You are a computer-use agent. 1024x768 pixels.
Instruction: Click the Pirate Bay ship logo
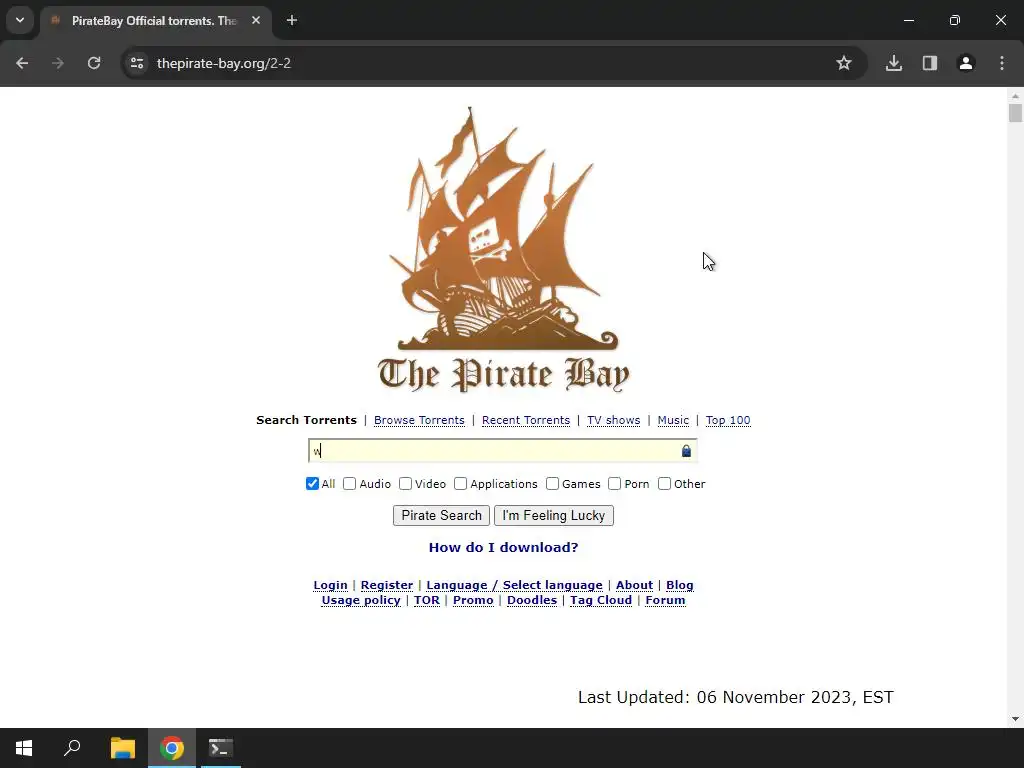(503, 251)
